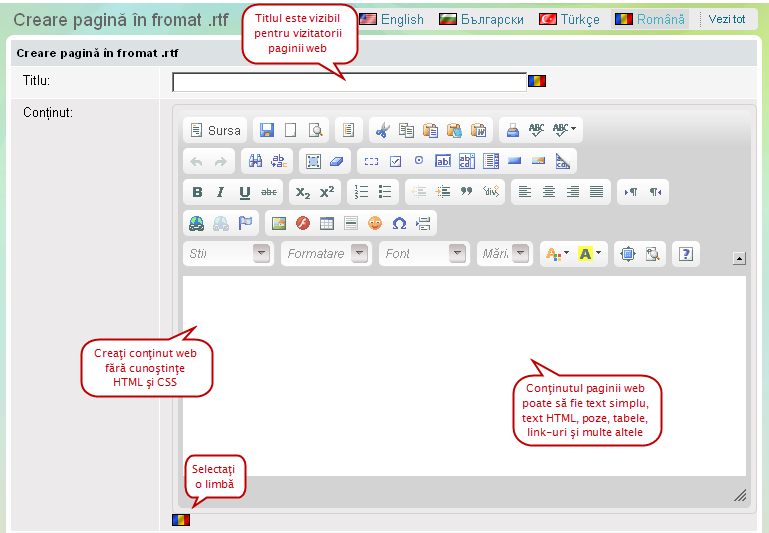Click the Sursa source button
This screenshot has height=533, width=769.
[215, 130]
